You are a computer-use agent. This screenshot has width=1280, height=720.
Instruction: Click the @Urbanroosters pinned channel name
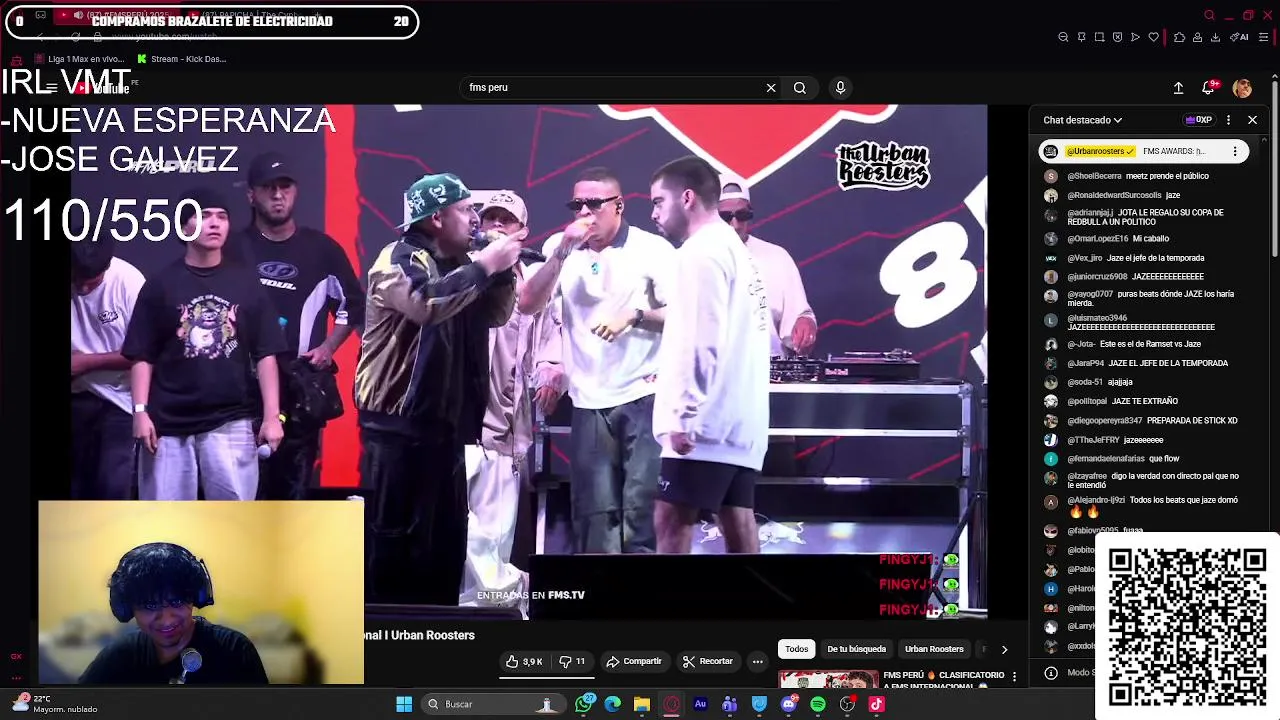tap(1100, 152)
